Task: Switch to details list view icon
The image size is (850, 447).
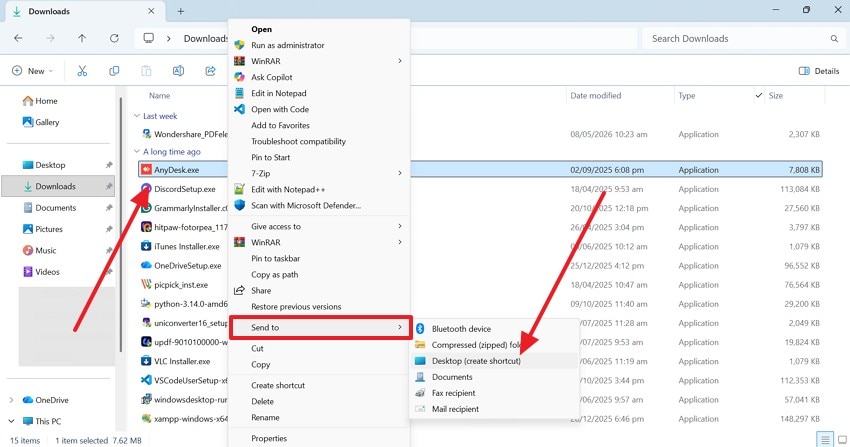Action: [825, 440]
